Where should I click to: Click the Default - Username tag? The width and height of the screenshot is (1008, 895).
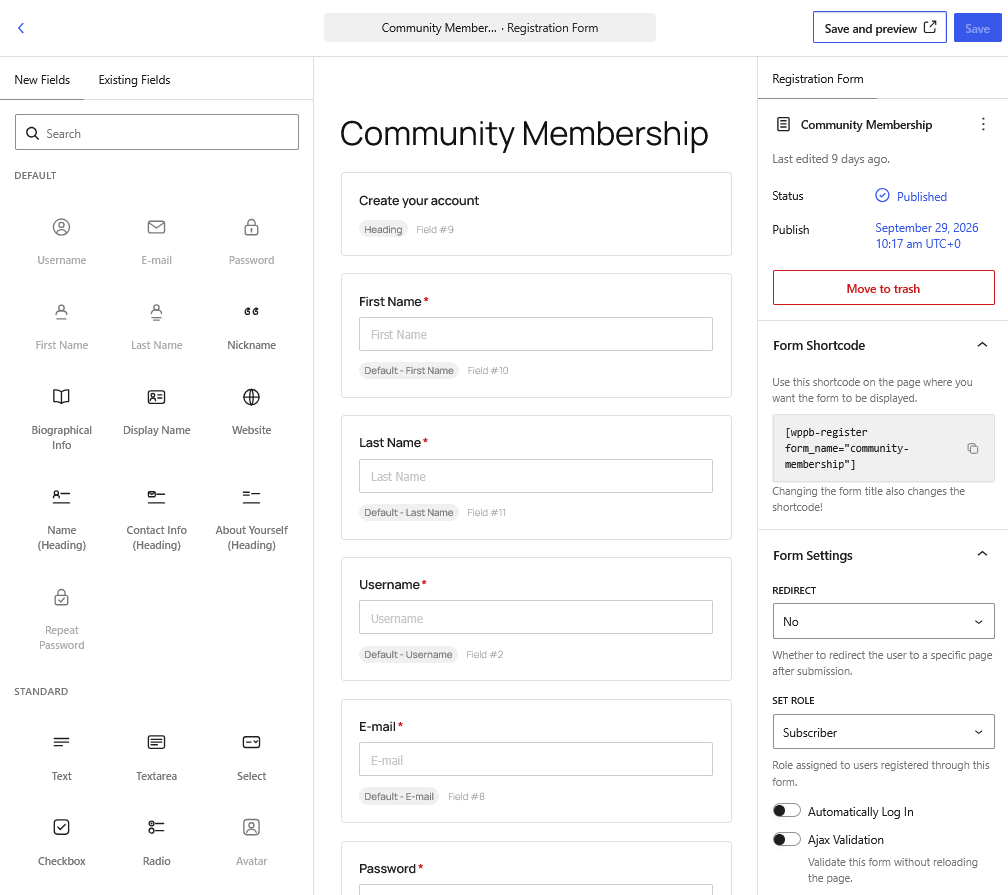click(408, 655)
